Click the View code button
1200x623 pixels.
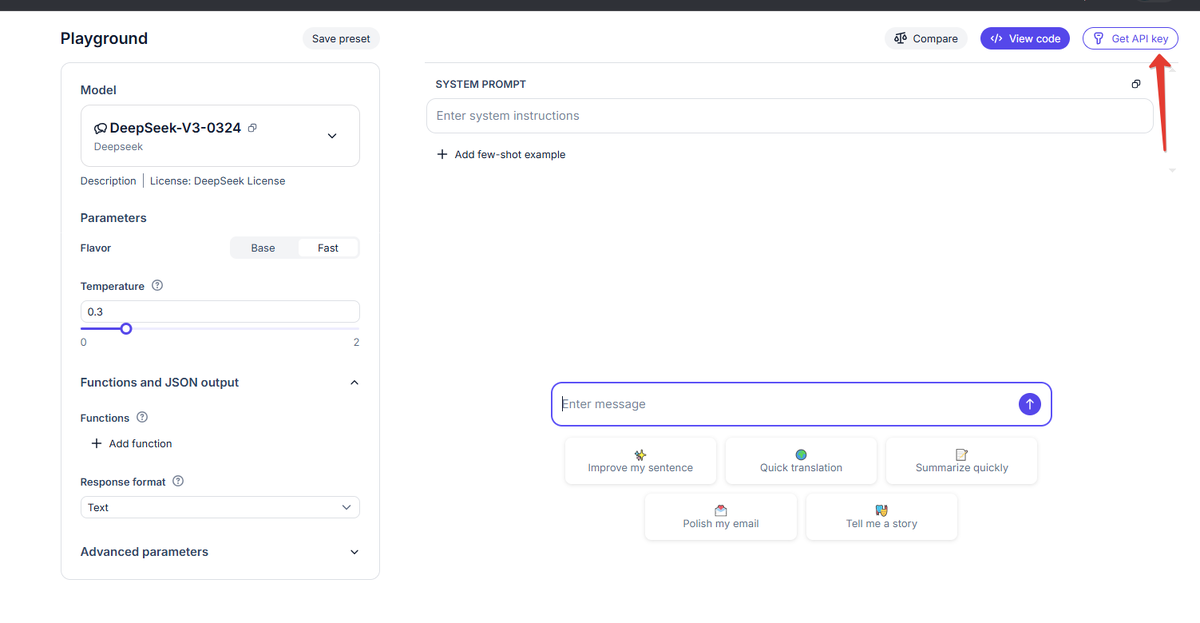click(x=1025, y=39)
